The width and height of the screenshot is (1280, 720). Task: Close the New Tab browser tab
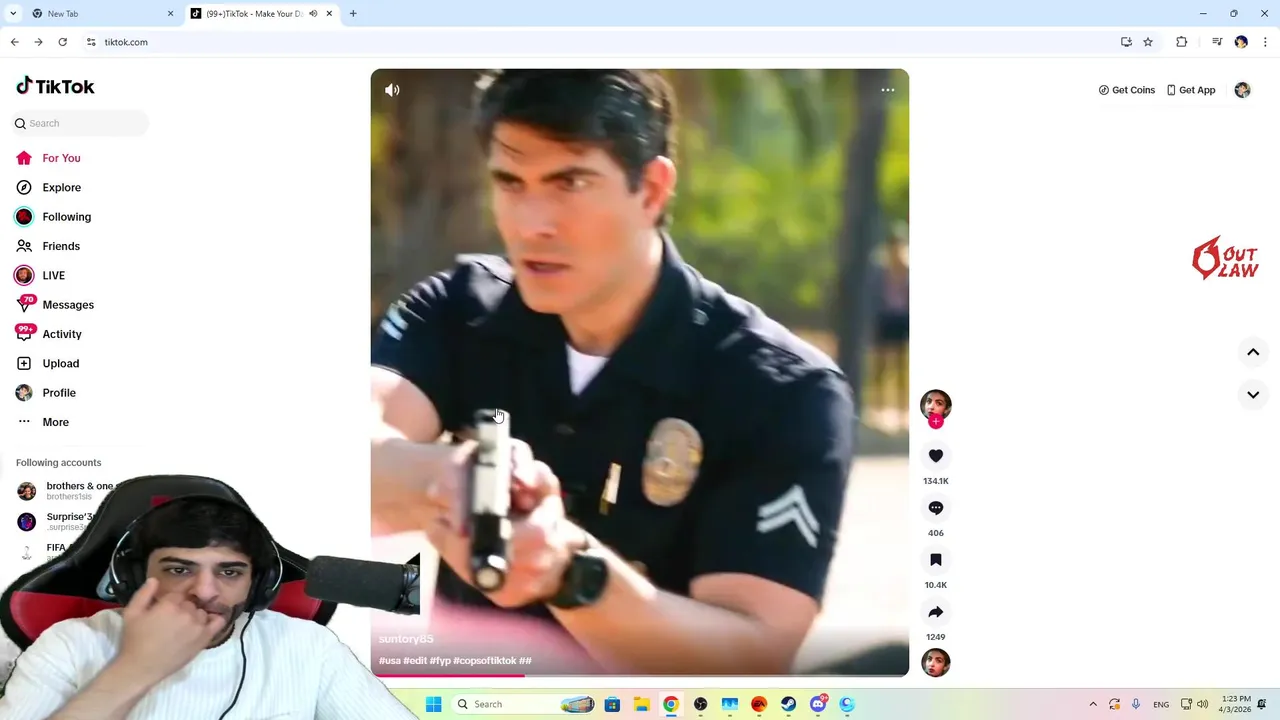point(170,14)
